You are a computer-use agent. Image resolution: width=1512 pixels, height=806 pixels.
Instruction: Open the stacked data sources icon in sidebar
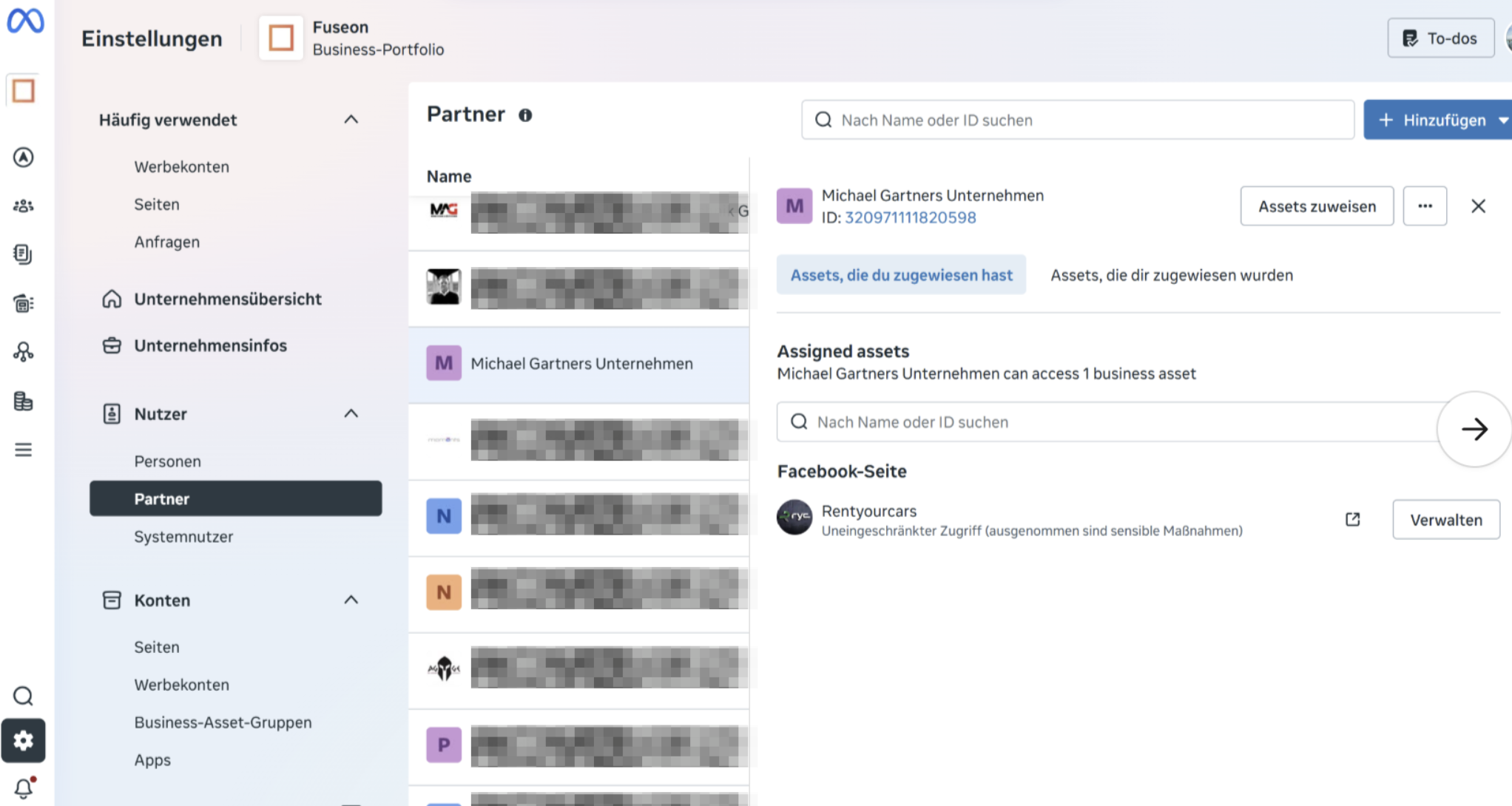(x=24, y=401)
